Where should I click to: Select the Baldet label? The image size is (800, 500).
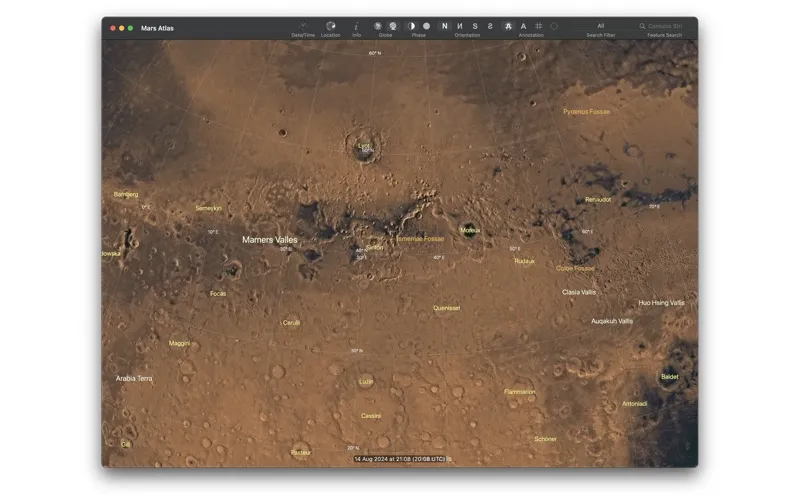[x=669, y=377]
